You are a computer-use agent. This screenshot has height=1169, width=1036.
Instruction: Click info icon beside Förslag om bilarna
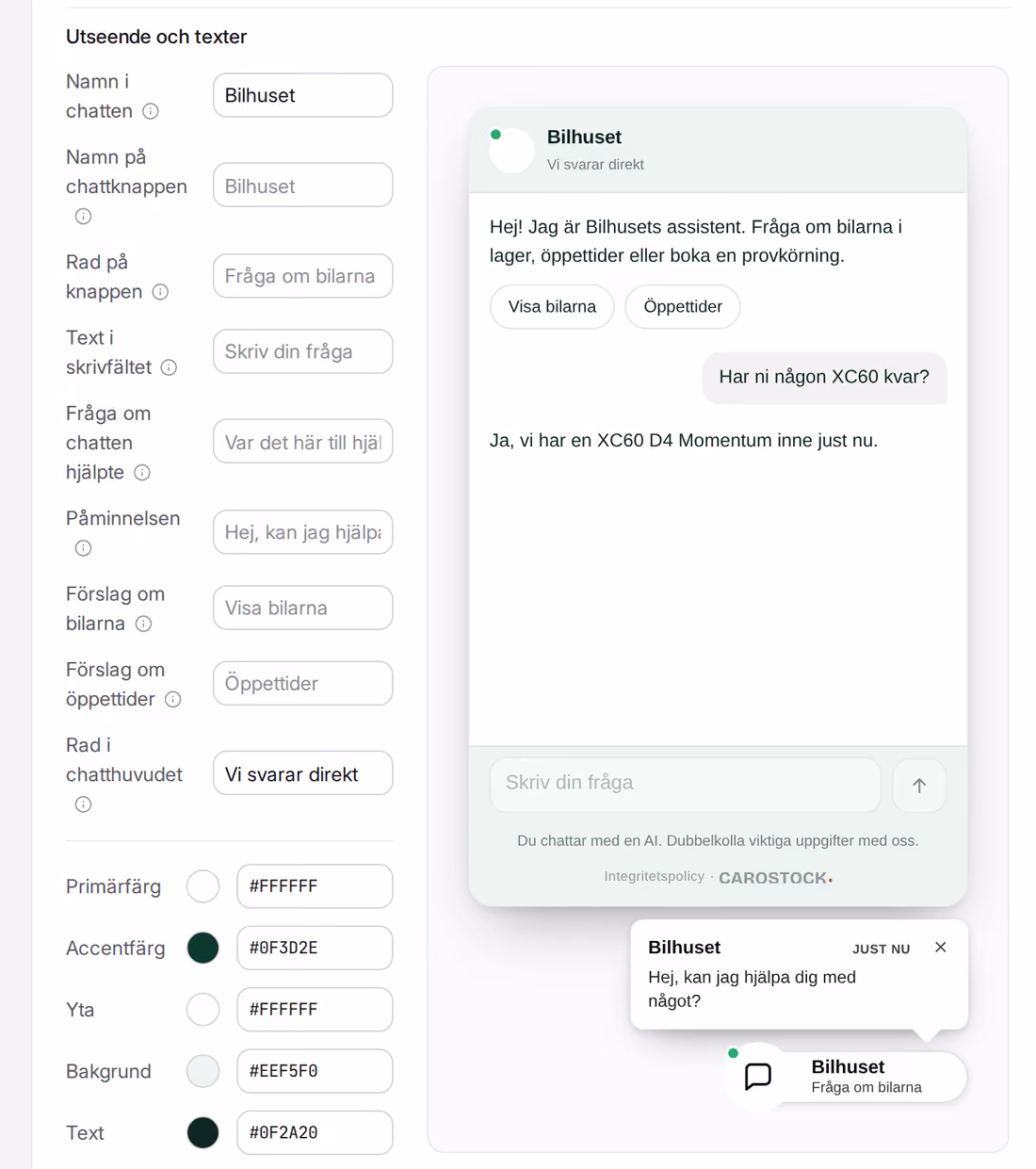point(143,624)
